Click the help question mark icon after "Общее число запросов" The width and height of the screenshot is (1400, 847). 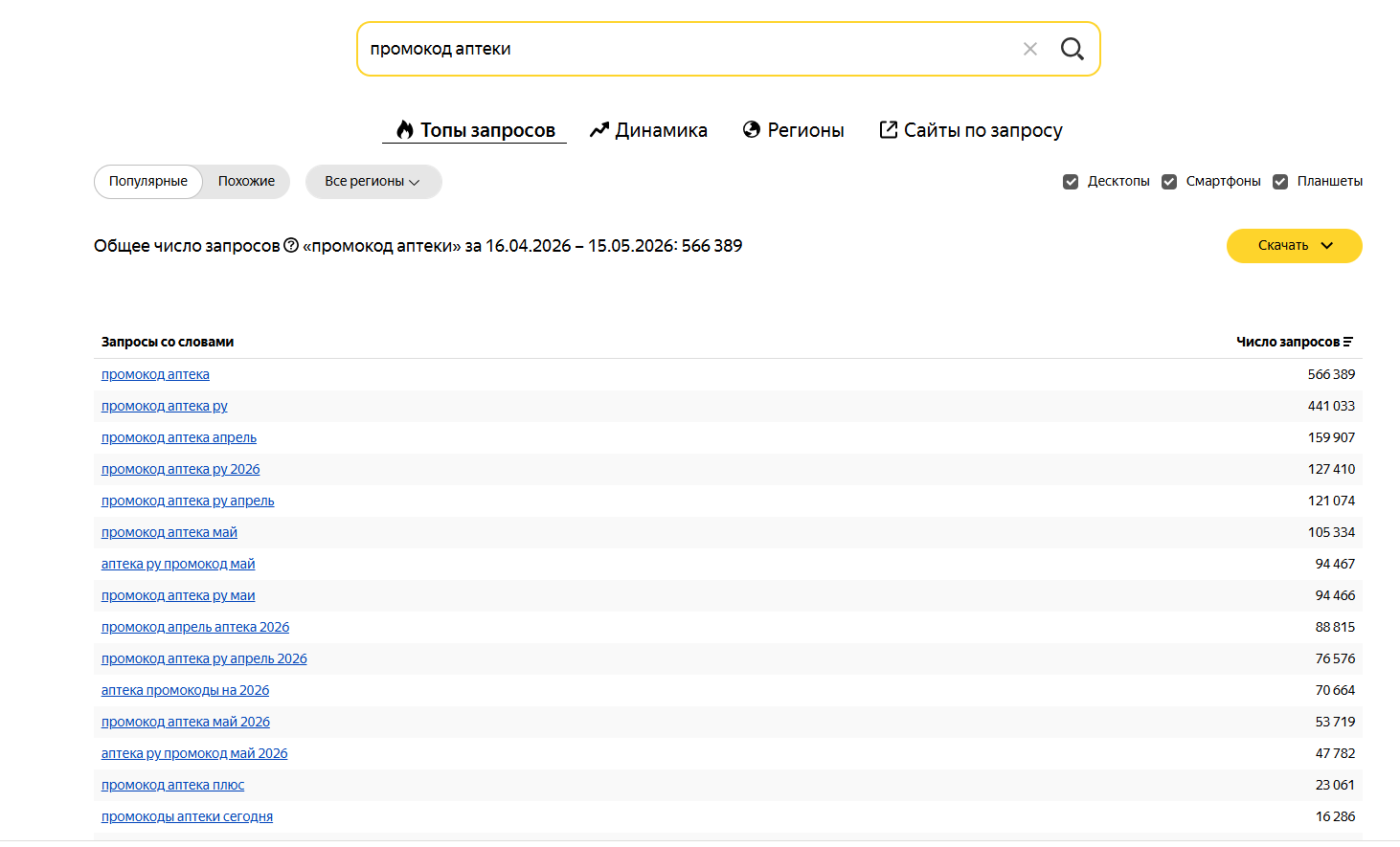point(291,246)
